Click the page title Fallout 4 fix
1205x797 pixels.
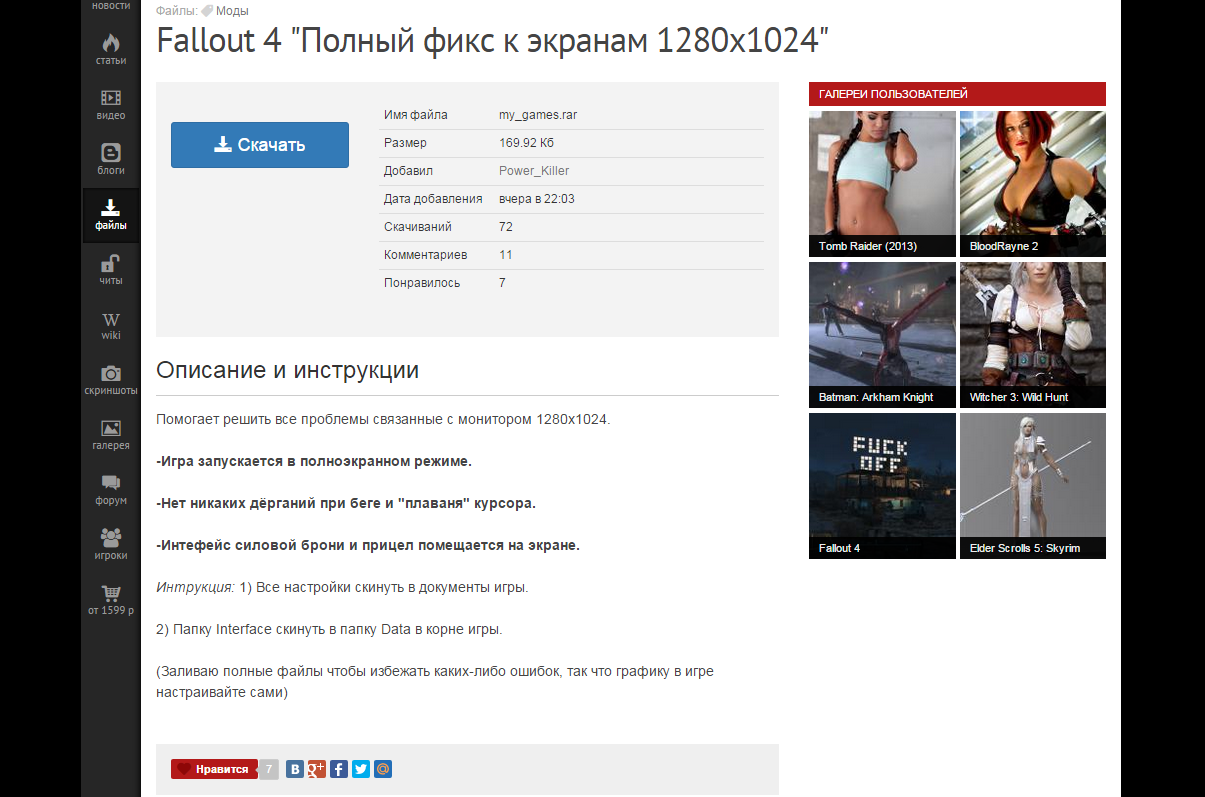[x=493, y=41]
